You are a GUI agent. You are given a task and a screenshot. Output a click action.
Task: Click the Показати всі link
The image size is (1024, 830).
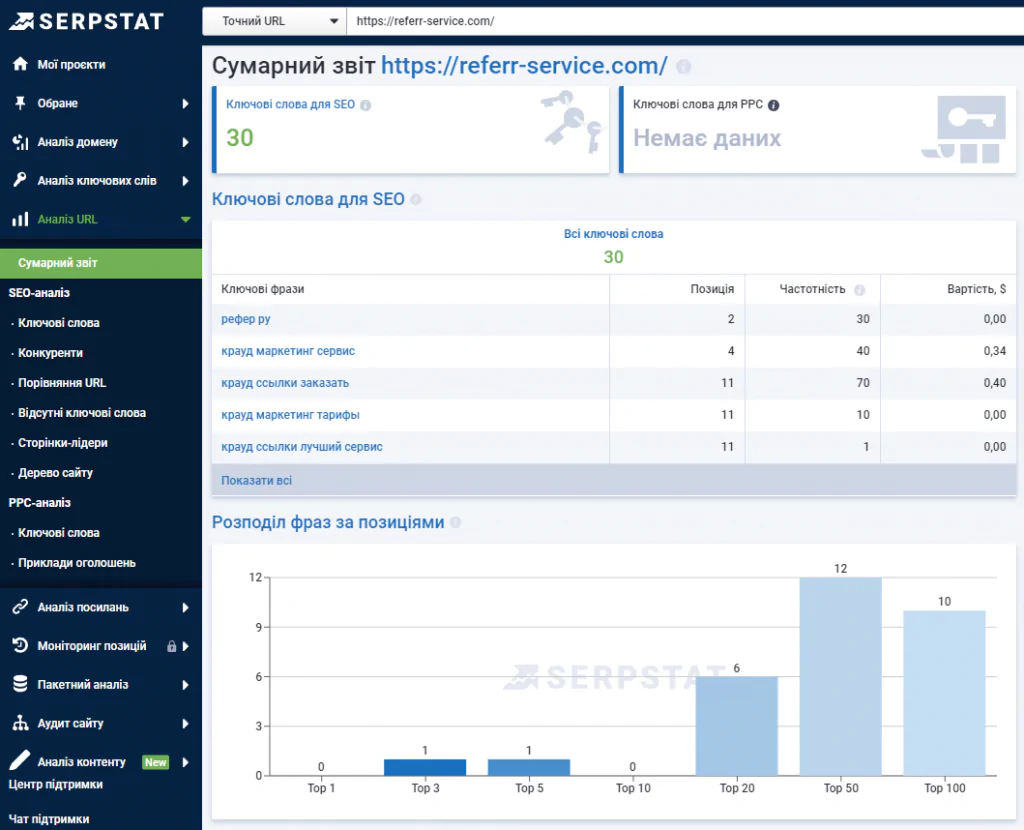256,481
